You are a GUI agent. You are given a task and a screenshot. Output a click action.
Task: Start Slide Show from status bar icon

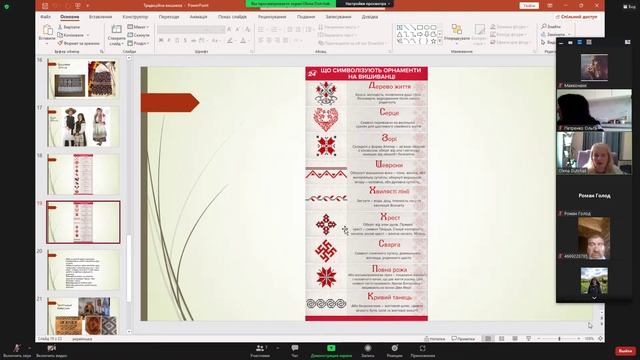pyautogui.click(x=529, y=339)
